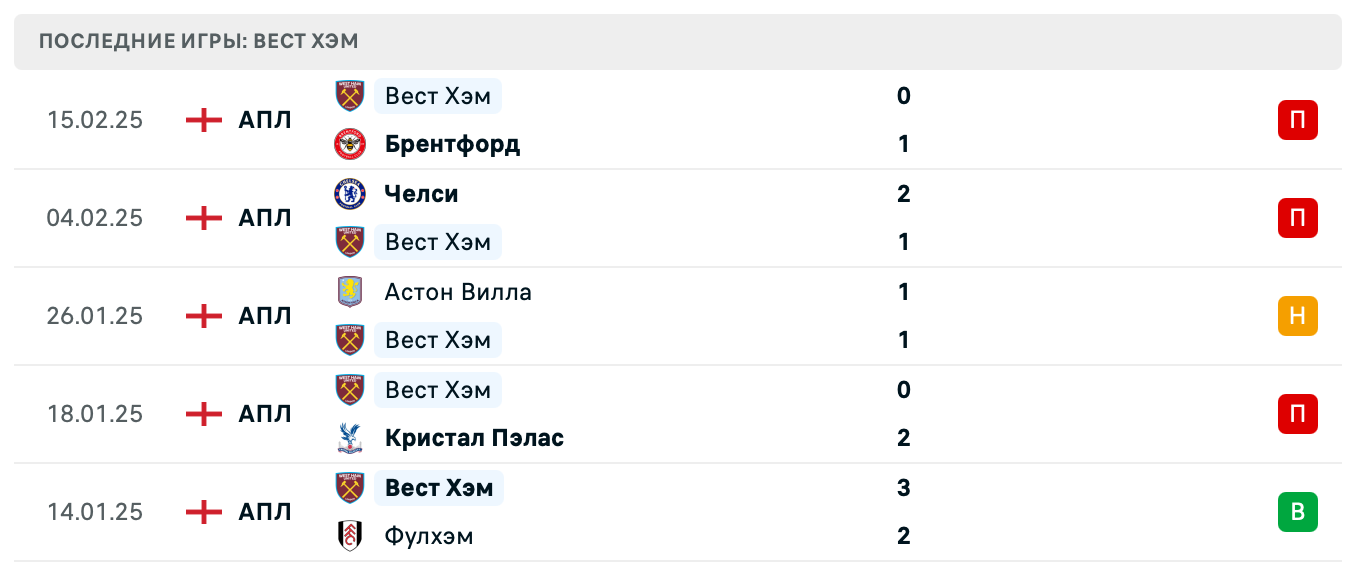Click the red П badge for the Челси defeat
Viewport: 1358px width, 580px height.
(1298, 218)
